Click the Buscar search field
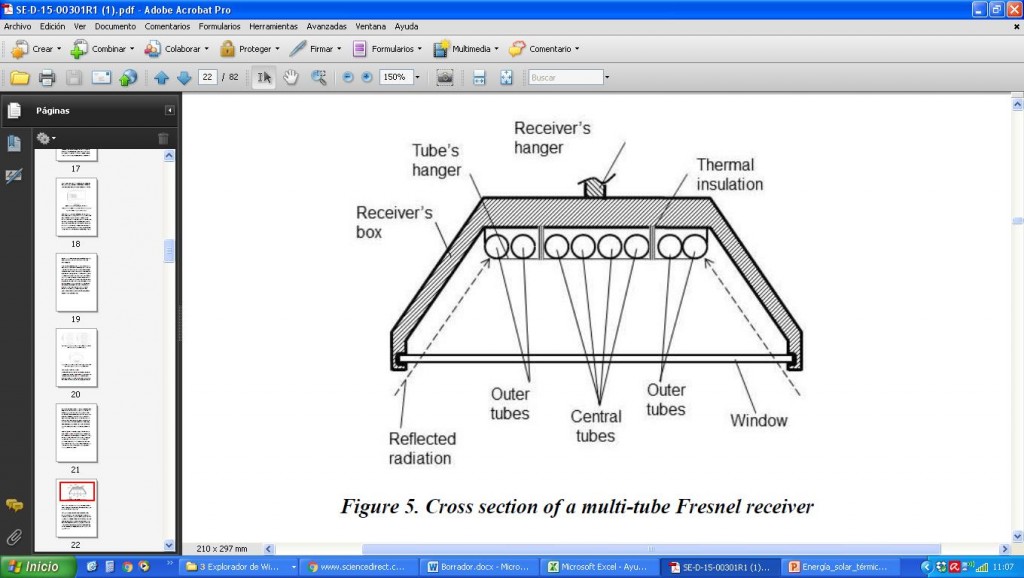Screen dimensions: 1024x578 click(x=565, y=77)
